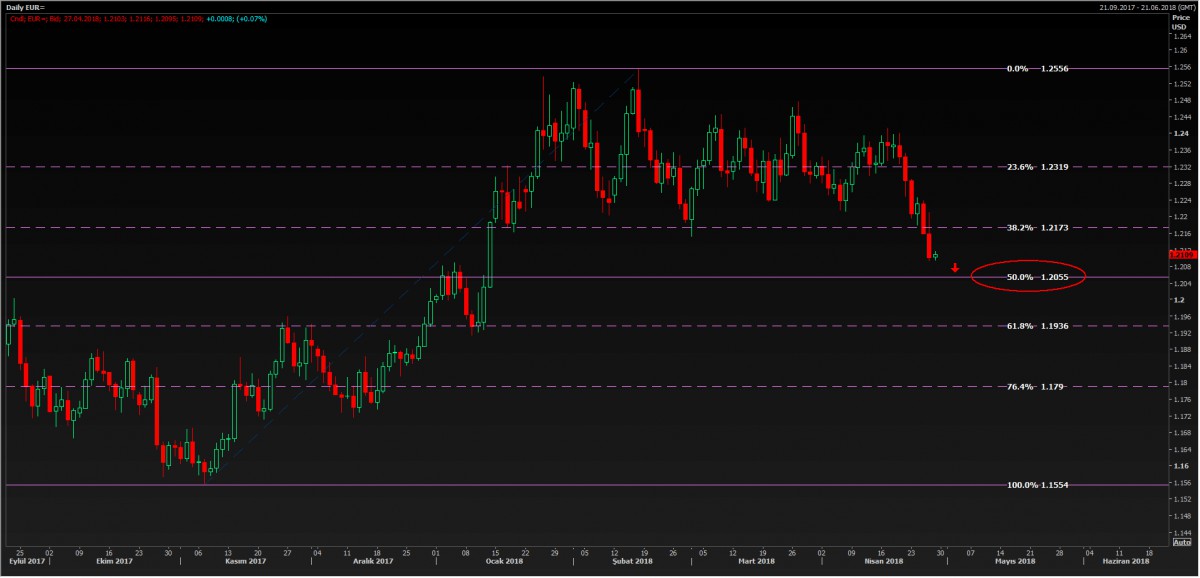1200x578 pixels.
Task: Select the 0.0% 1.2556 Fibonacci label
Action: click(1037, 69)
